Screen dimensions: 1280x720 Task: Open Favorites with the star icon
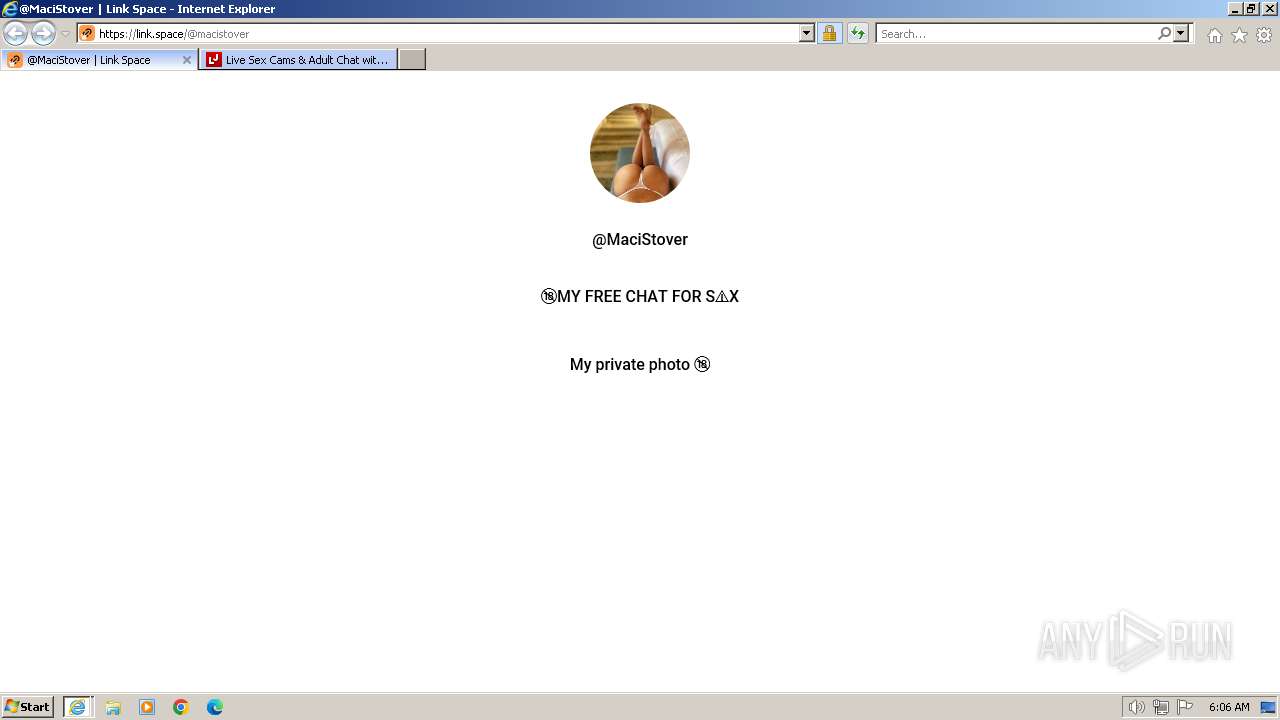(x=1239, y=35)
